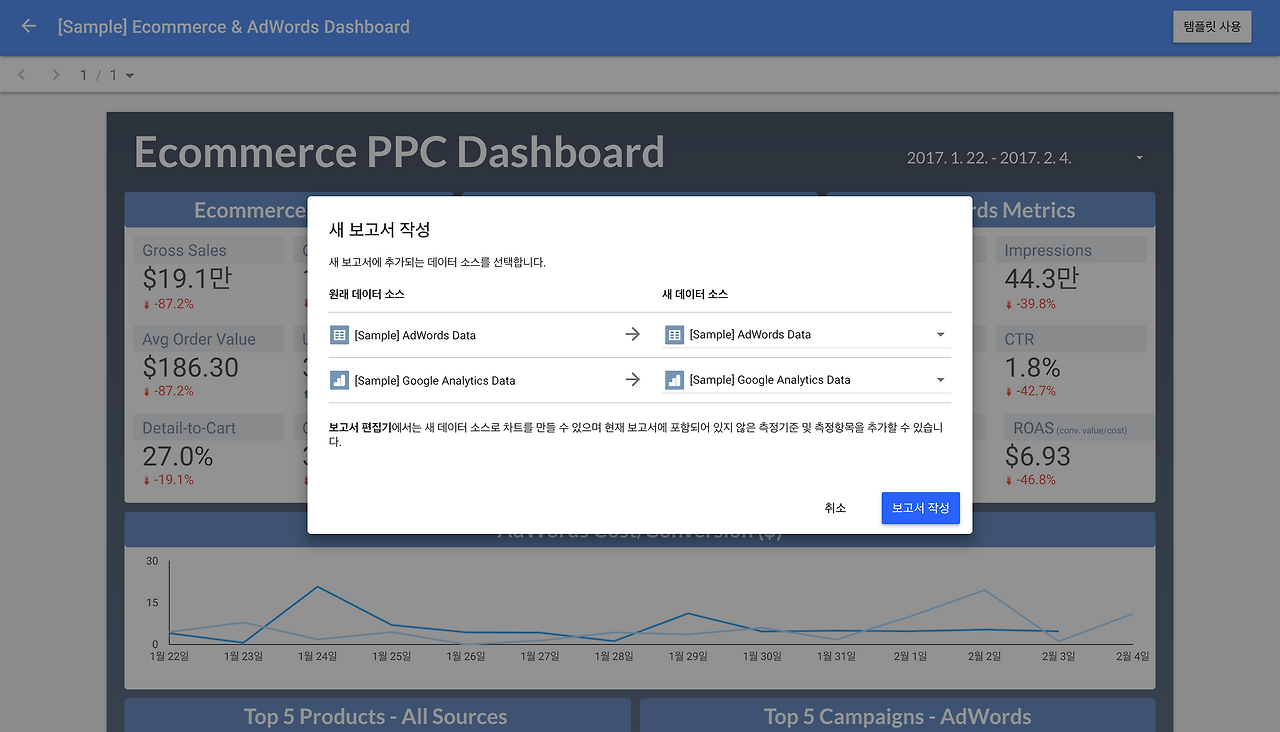Click the Gross Sales $19.1만 value

tap(188, 278)
